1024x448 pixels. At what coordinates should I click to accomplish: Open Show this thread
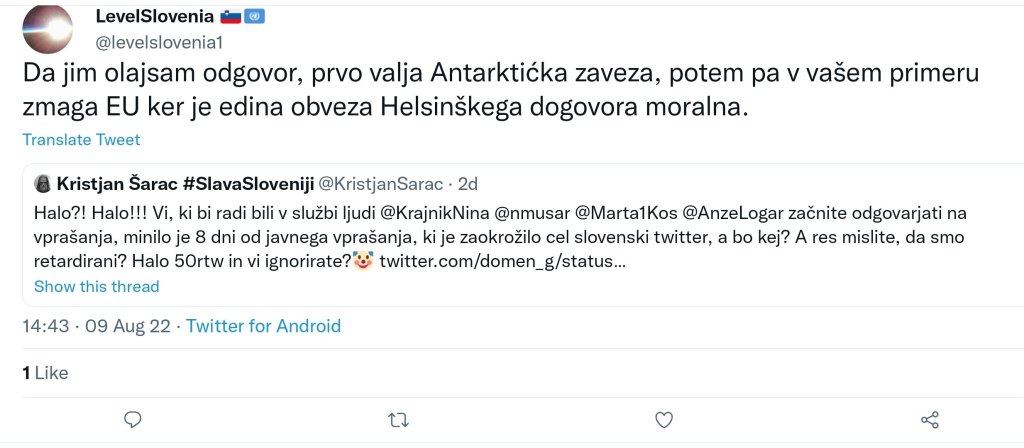tap(96, 286)
